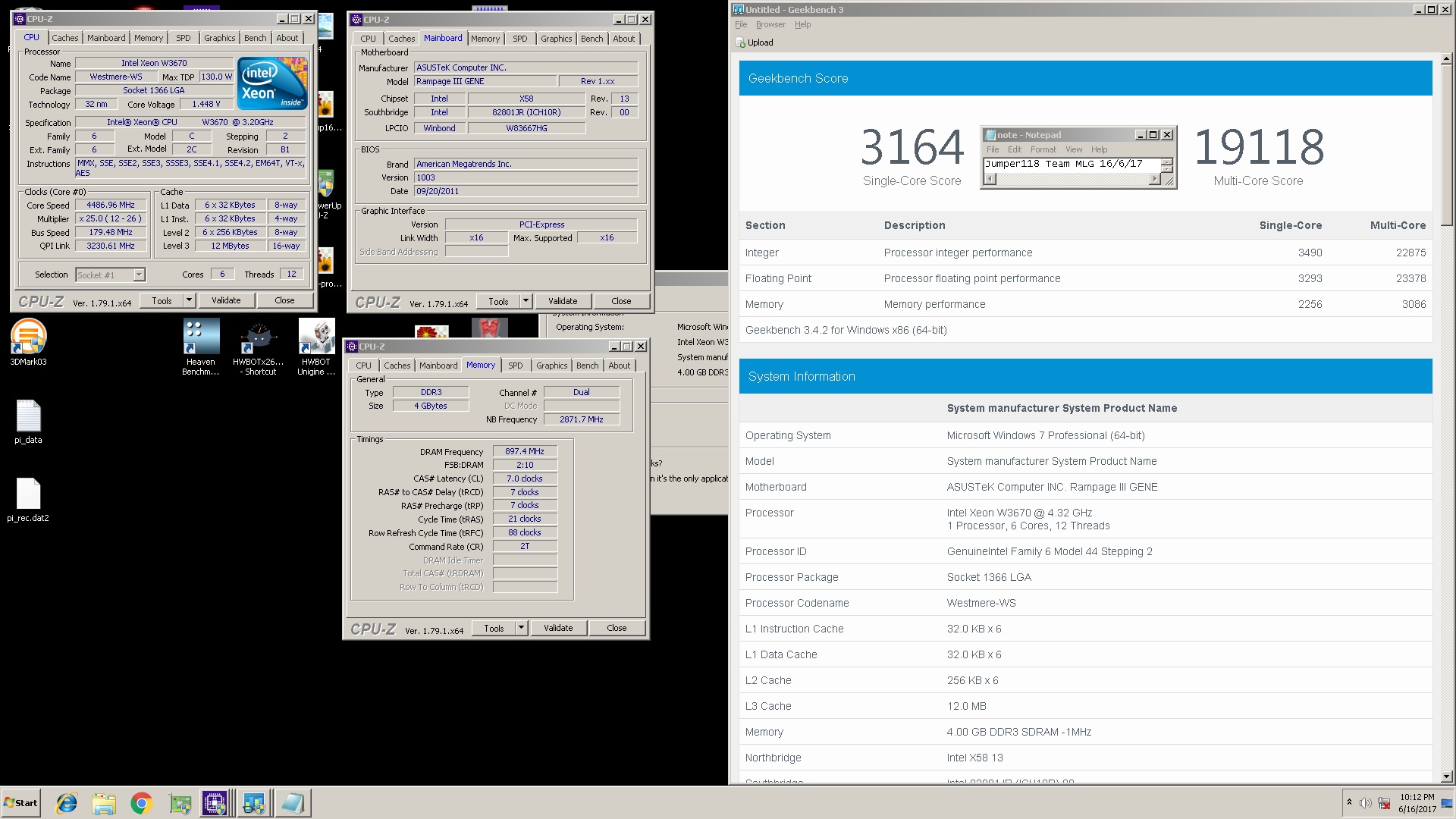This screenshot has height=819, width=1456.
Task: Click the volume speaker tray icon
Action: (x=1365, y=803)
